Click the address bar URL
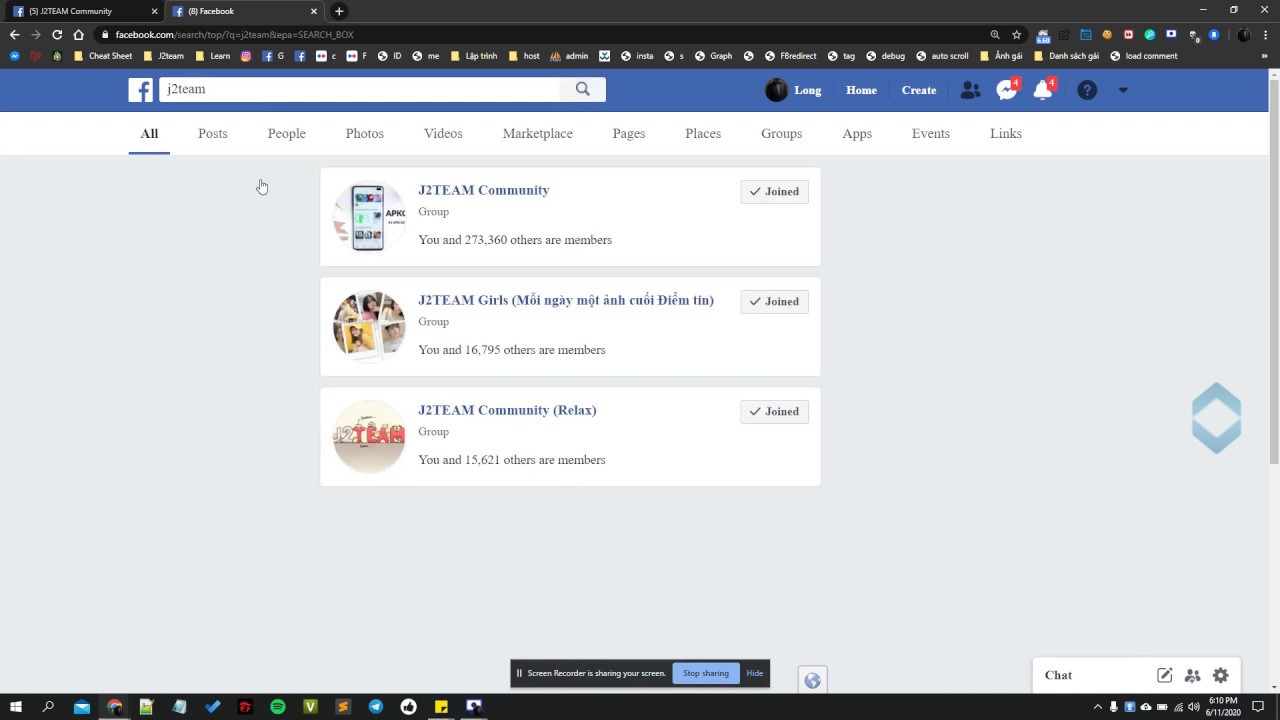 (234, 34)
